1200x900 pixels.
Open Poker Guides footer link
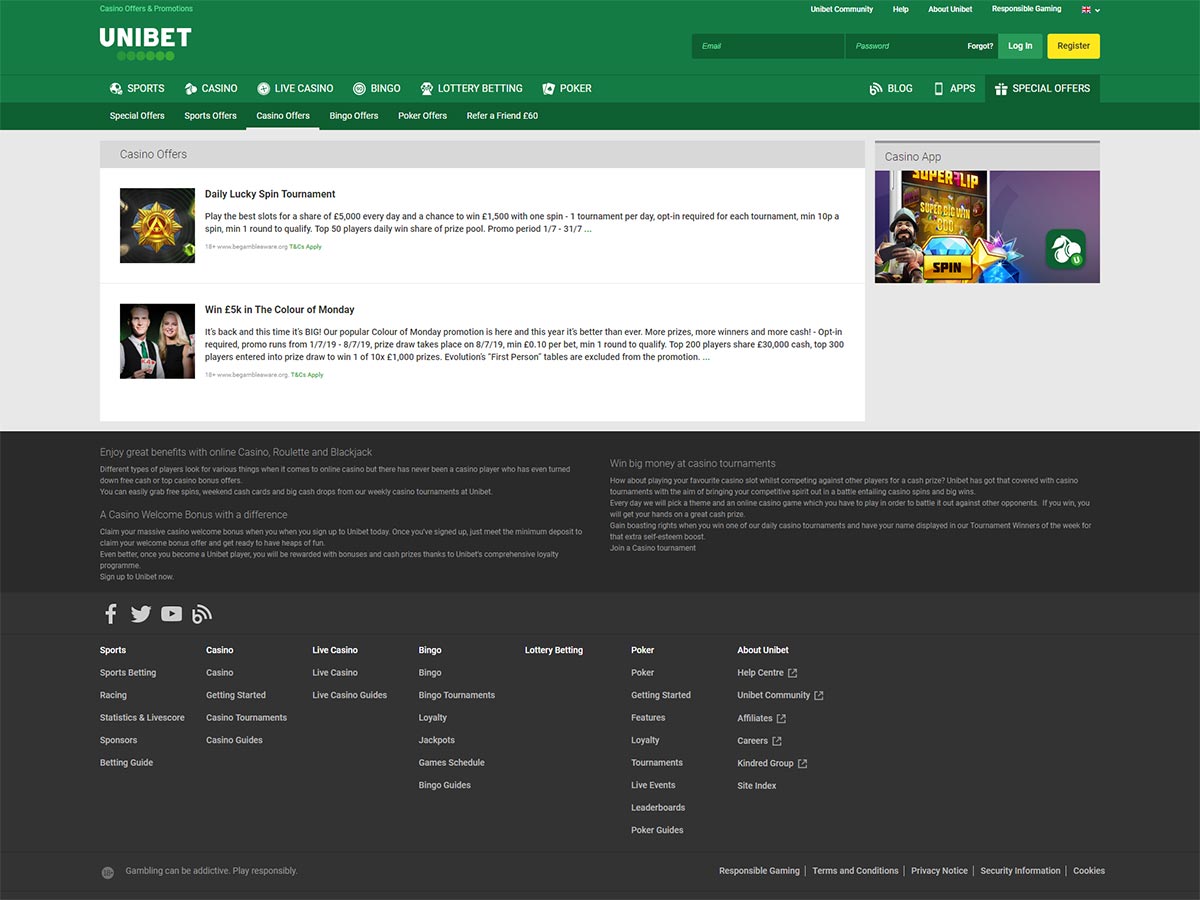[x=657, y=830]
